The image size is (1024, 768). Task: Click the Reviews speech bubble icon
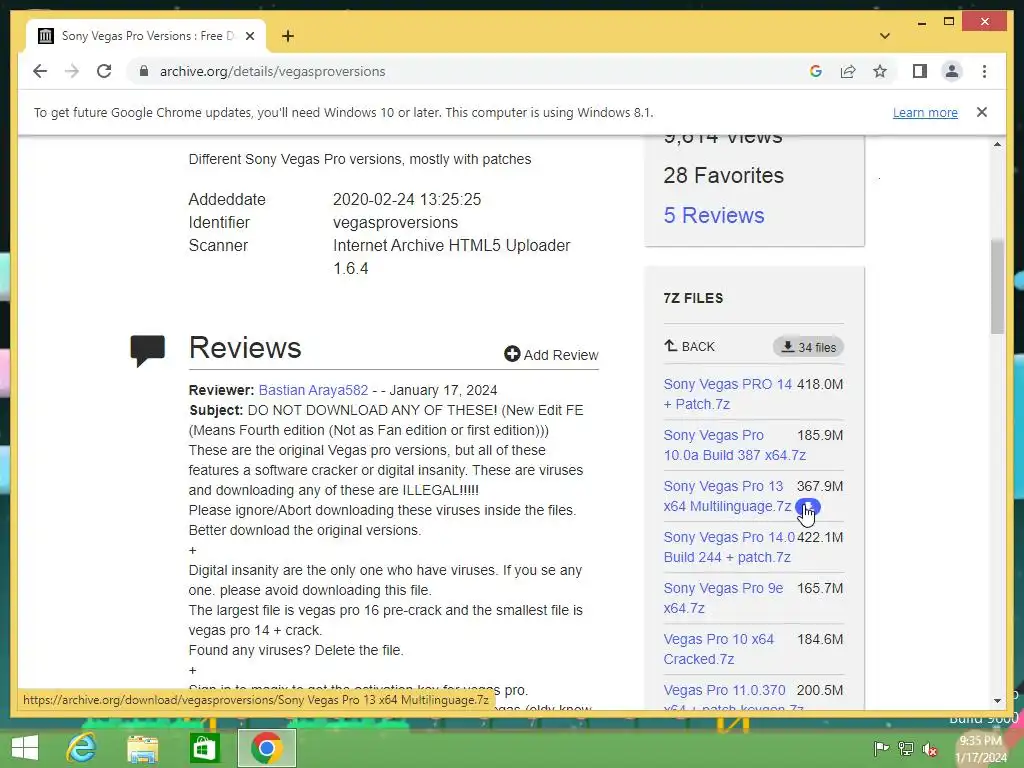click(148, 350)
